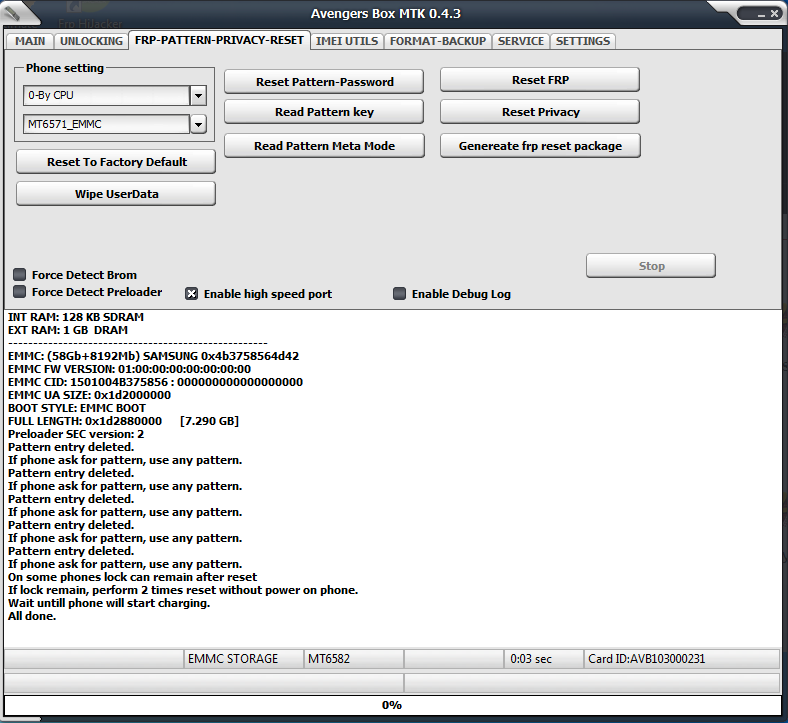Click Read Pattern key button
Screen dimensions: 788x723
(324, 112)
